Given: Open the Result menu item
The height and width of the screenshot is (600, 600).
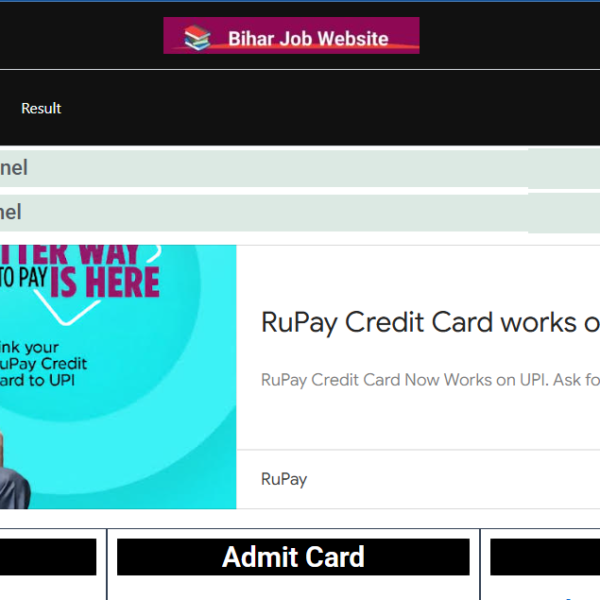Looking at the screenshot, I should 41,108.
